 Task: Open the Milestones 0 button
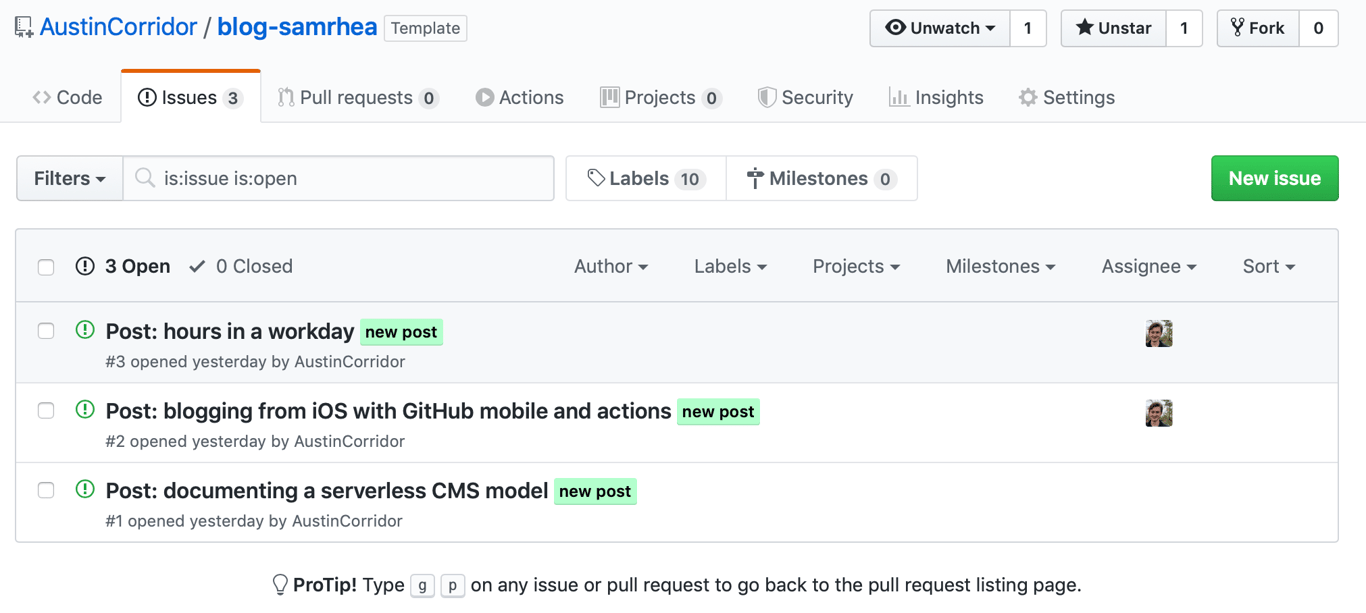pos(822,178)
